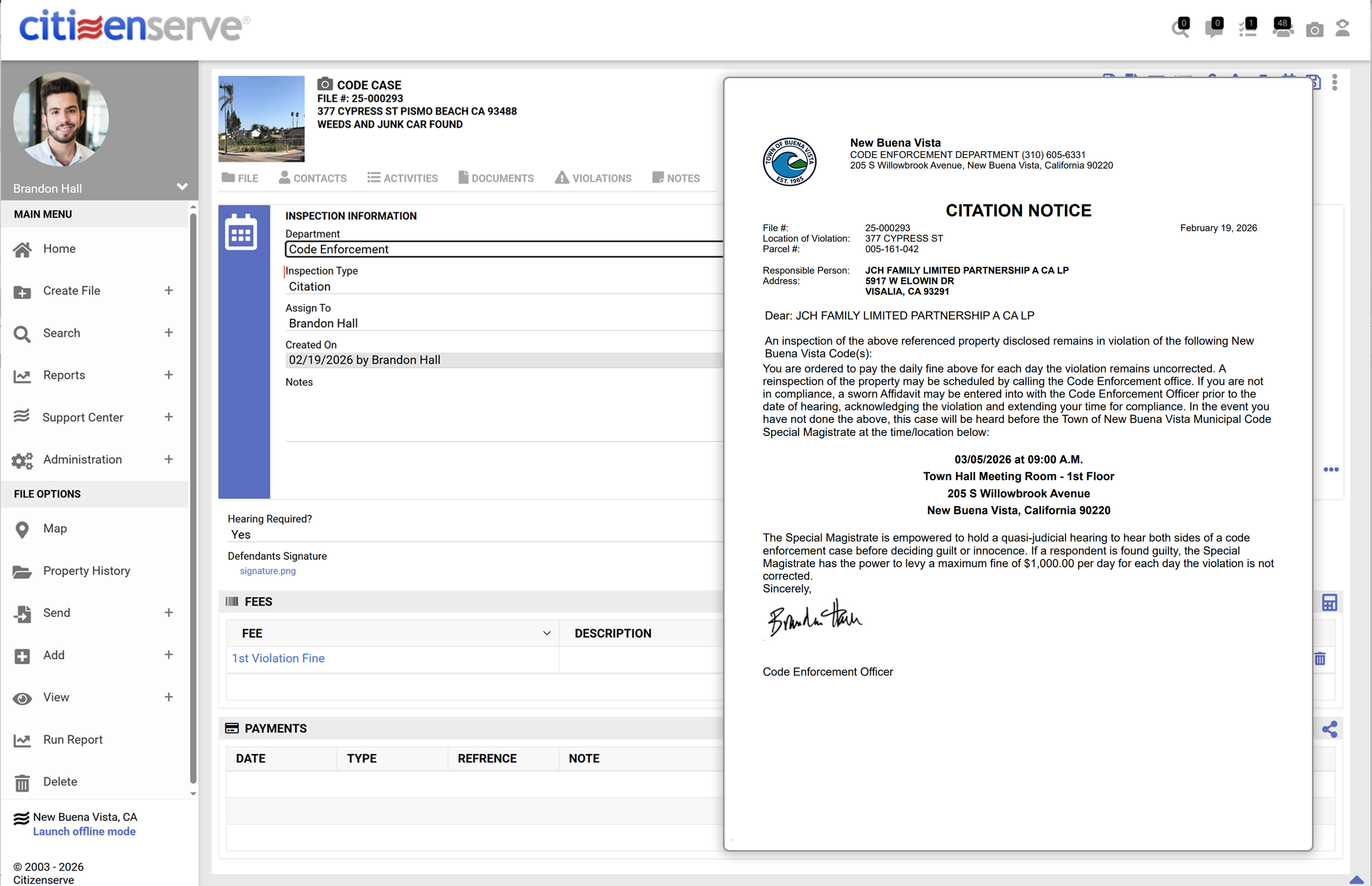Viewport: 1372px width, 886px height.
Task: Expand the Brandon Hall profile chevron
Action: 182,186
